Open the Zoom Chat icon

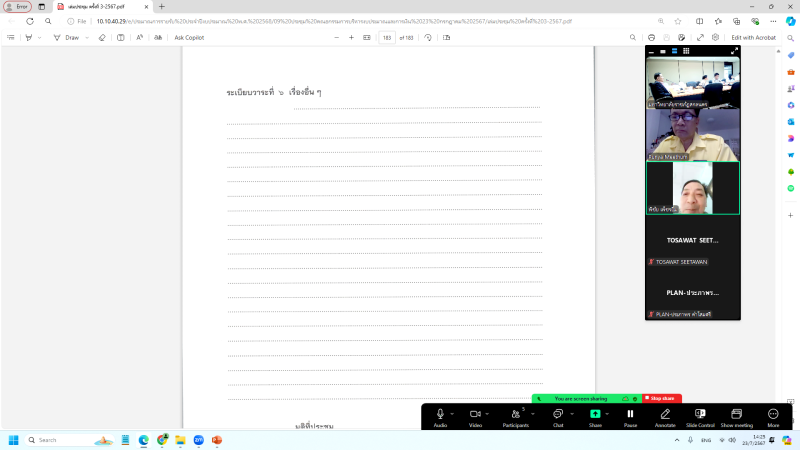(x=558, y=414)
